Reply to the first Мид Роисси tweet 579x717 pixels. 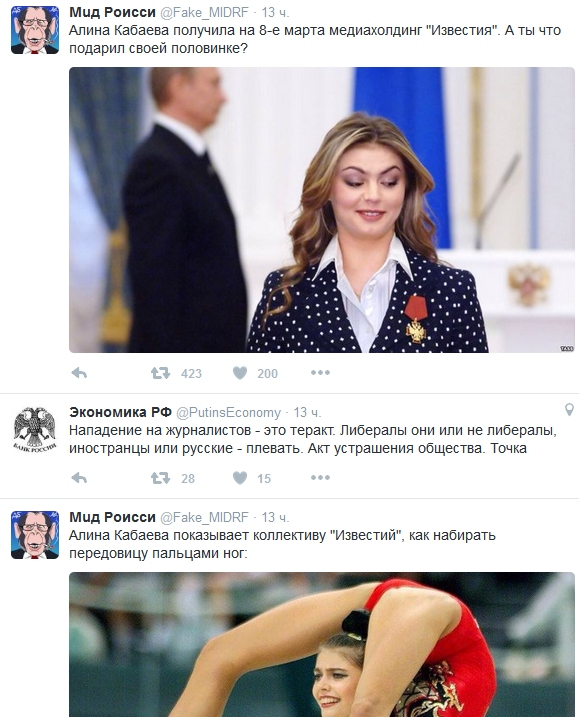pyautogui.click(x=80, y=373)
